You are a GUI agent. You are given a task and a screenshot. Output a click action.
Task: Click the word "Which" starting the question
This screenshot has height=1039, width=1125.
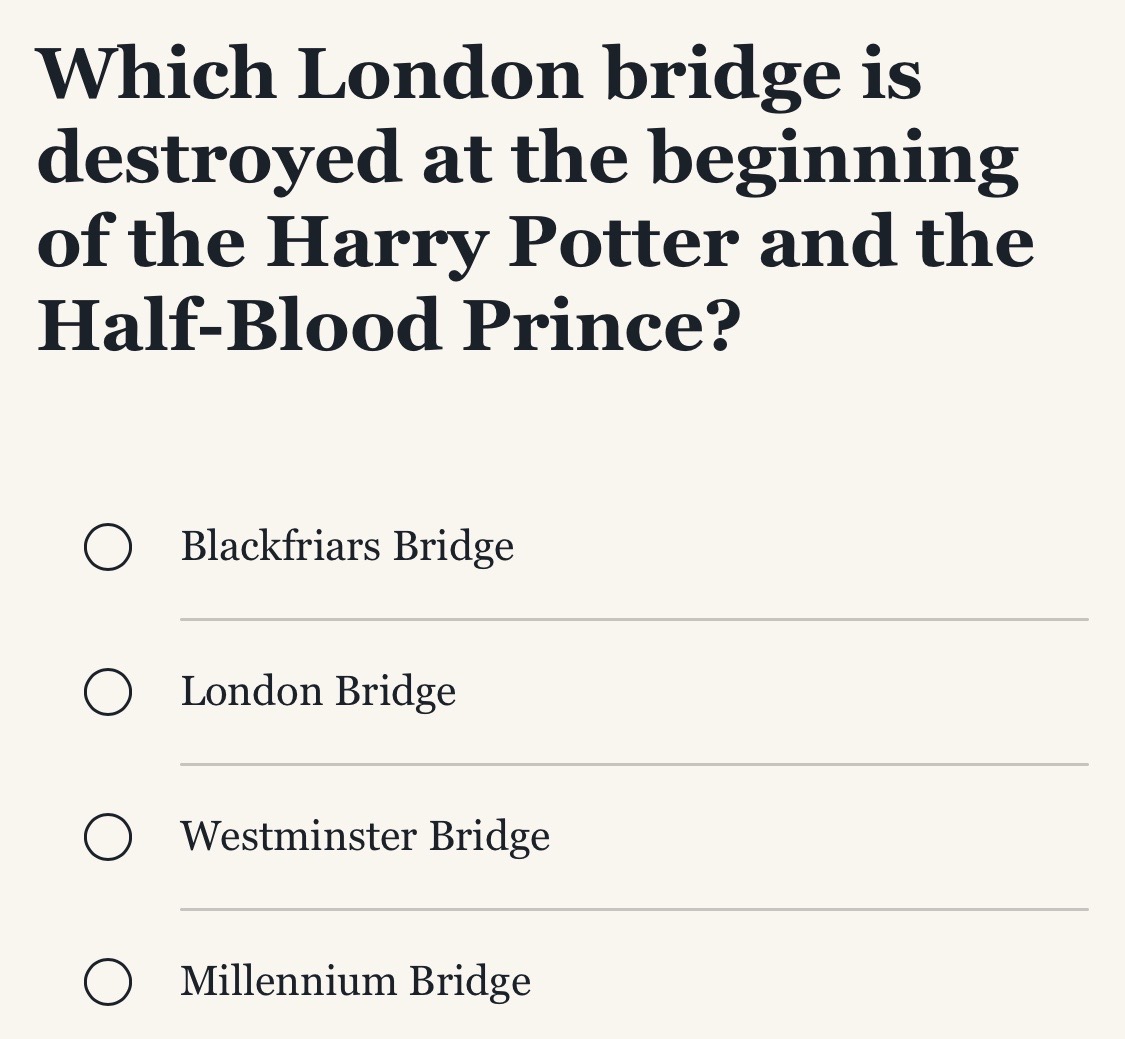click(157, 75)
